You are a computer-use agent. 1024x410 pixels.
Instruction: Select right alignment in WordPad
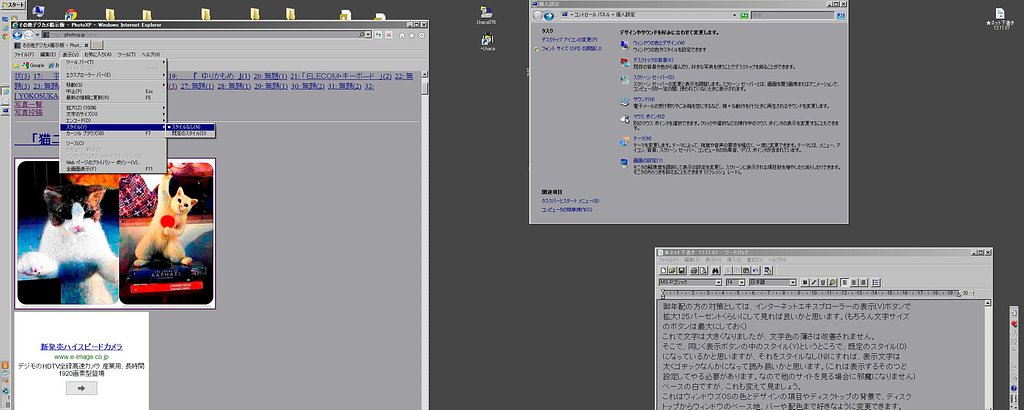tap(863, 283)
